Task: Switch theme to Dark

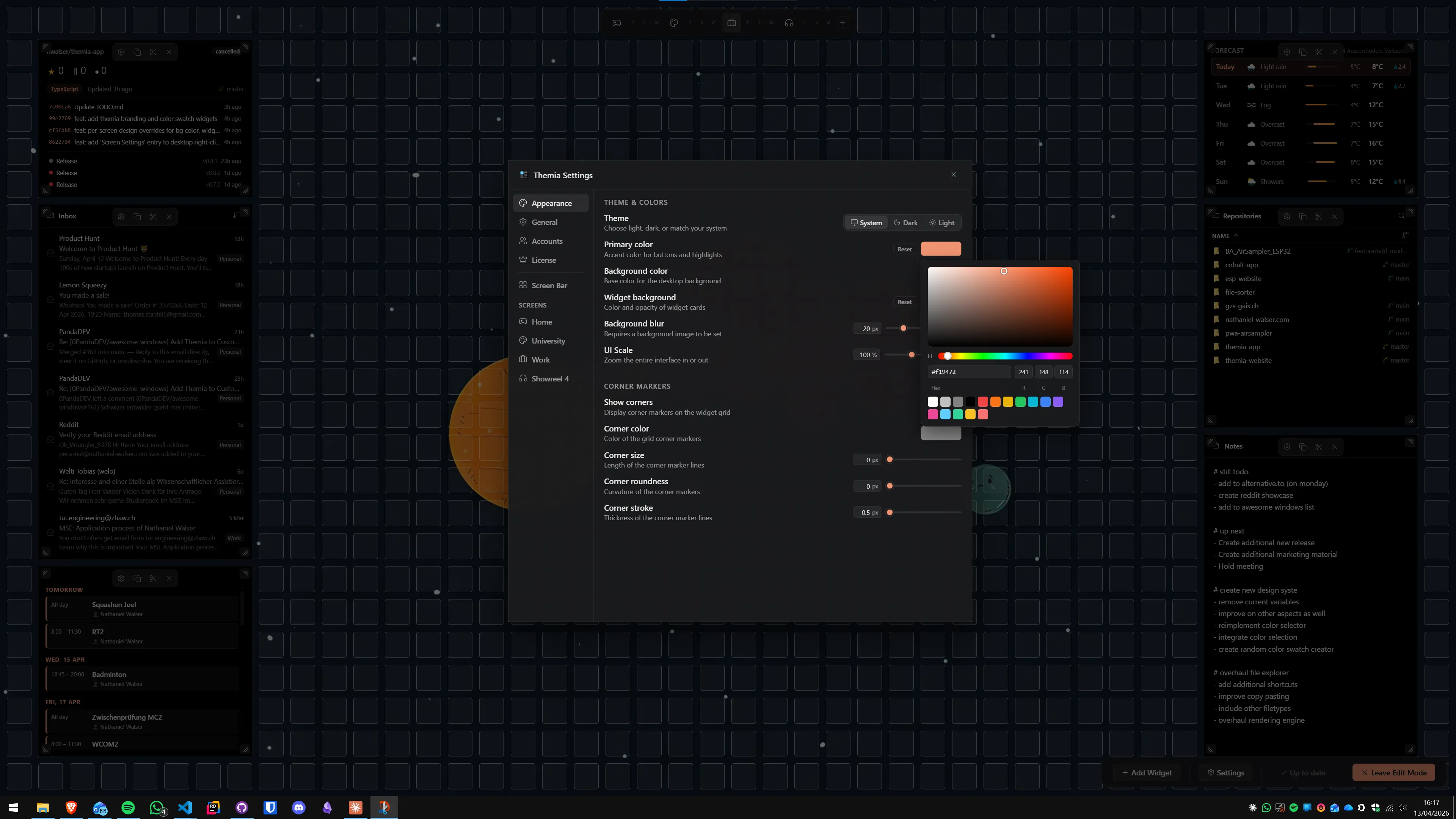Action: [905, 222]
